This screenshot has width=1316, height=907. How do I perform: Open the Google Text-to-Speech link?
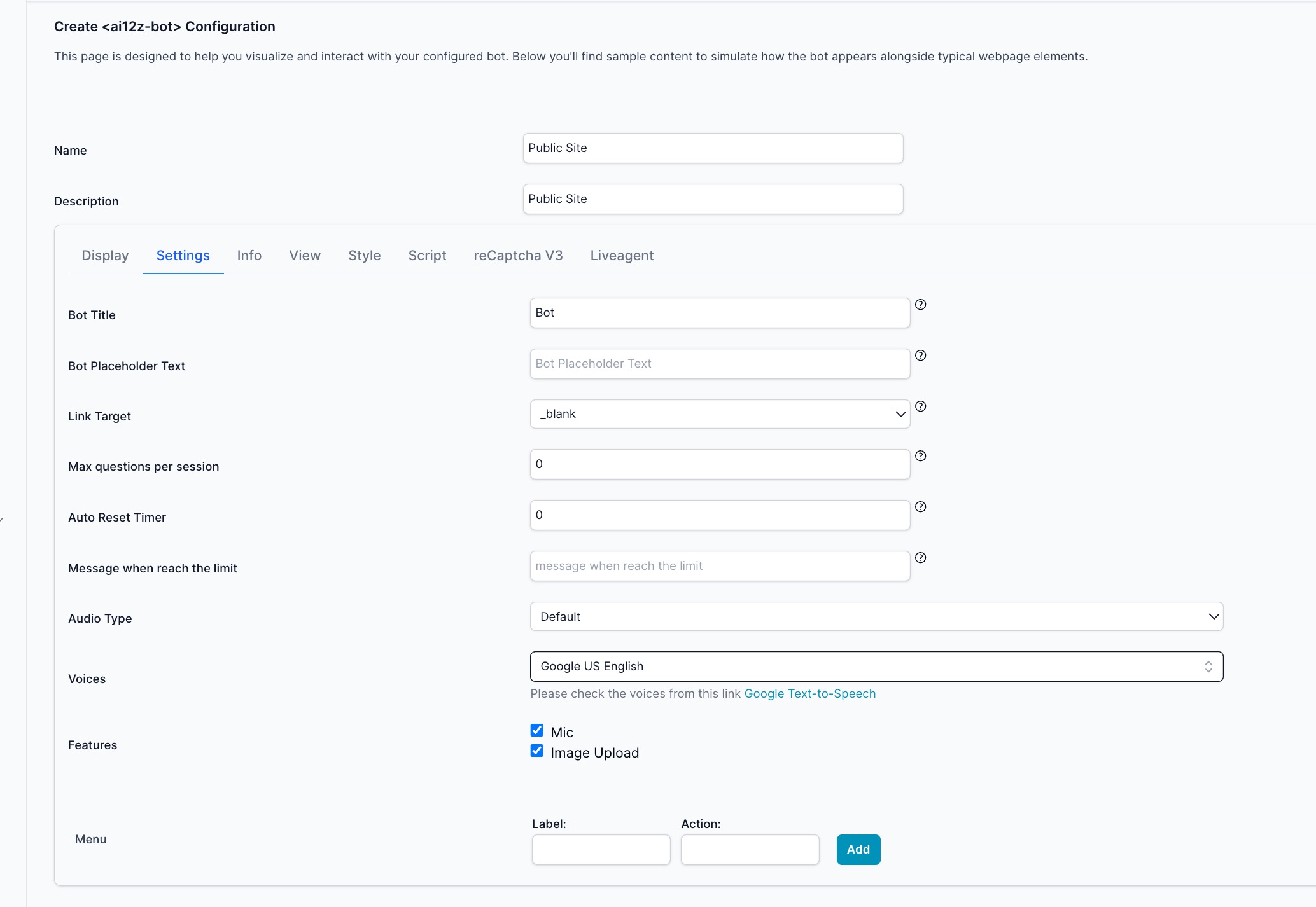(810, 694)
